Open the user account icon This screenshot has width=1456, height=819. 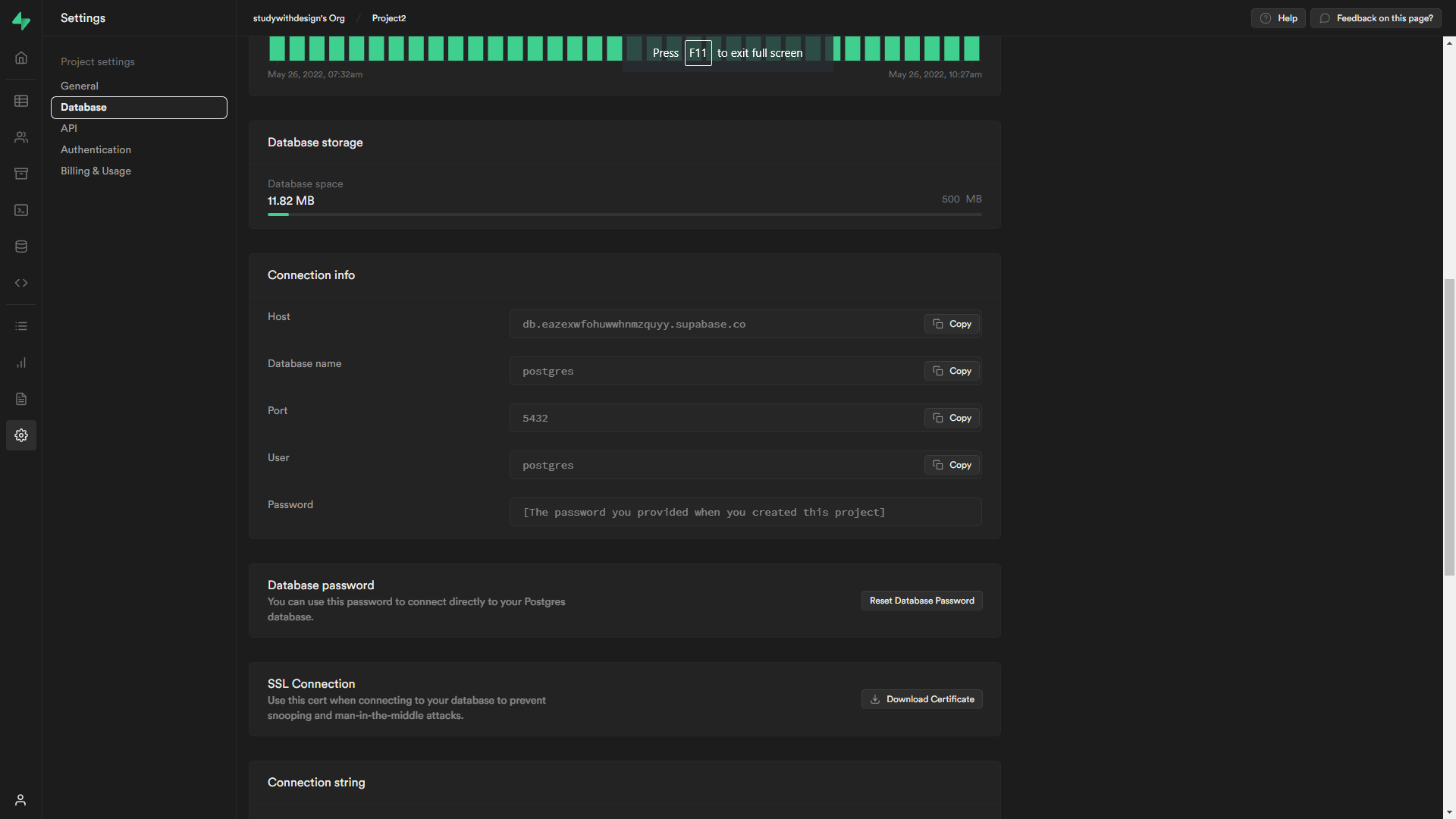(21, 800)
